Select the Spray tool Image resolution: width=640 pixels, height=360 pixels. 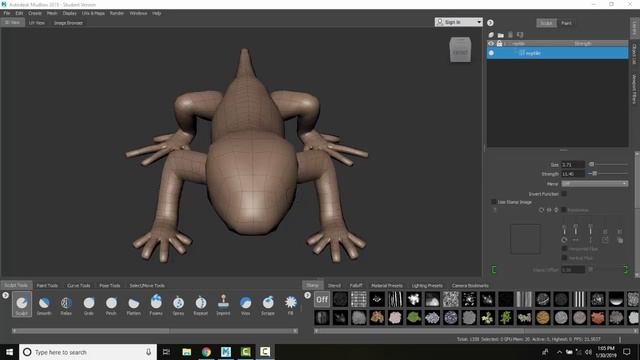178,304
